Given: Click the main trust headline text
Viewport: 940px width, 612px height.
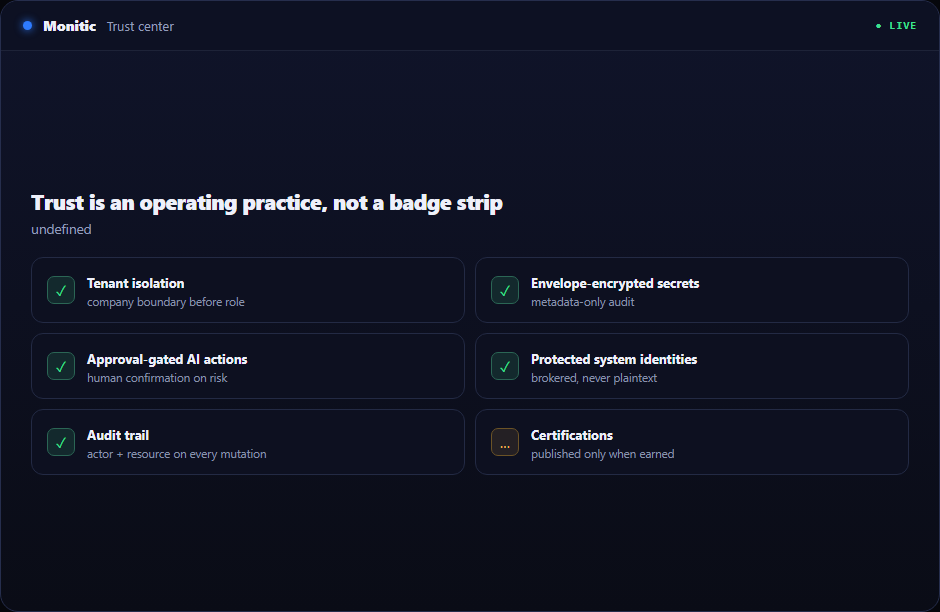Looking at the screenshot, I should click(x=267, y=203).
